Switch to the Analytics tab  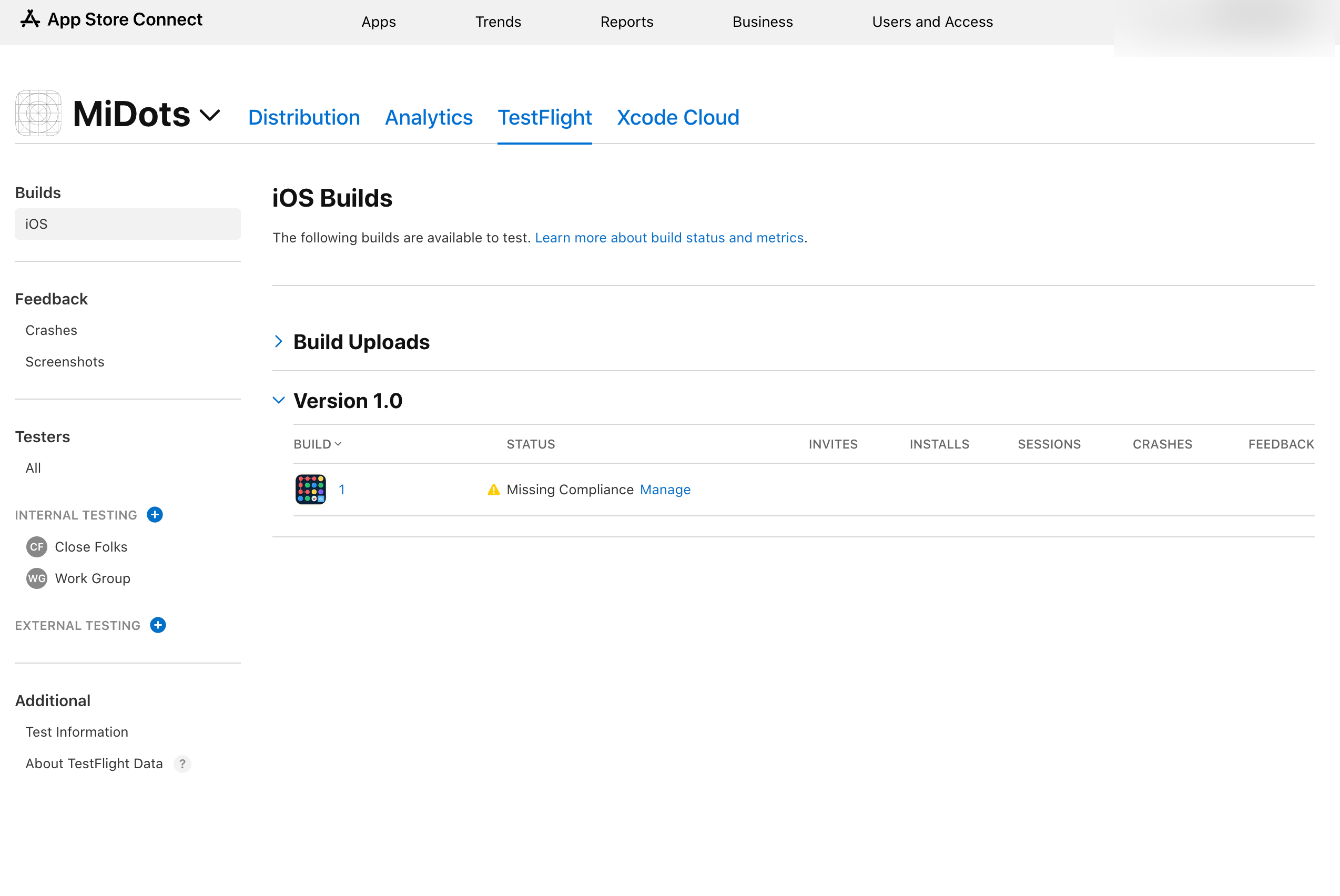pos(429,117)
